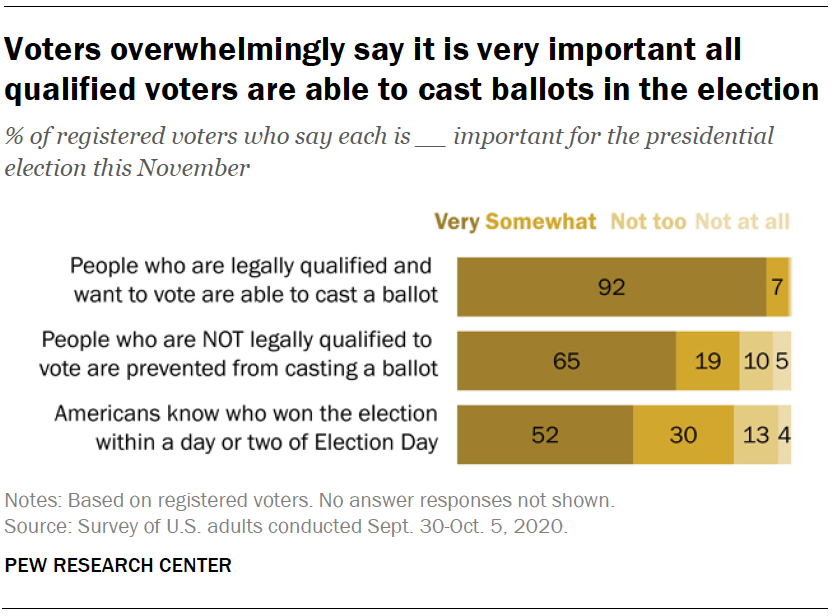The image size is (834, 616).
Task: Click the 30 percent bar segment
Action: [683, 435]
